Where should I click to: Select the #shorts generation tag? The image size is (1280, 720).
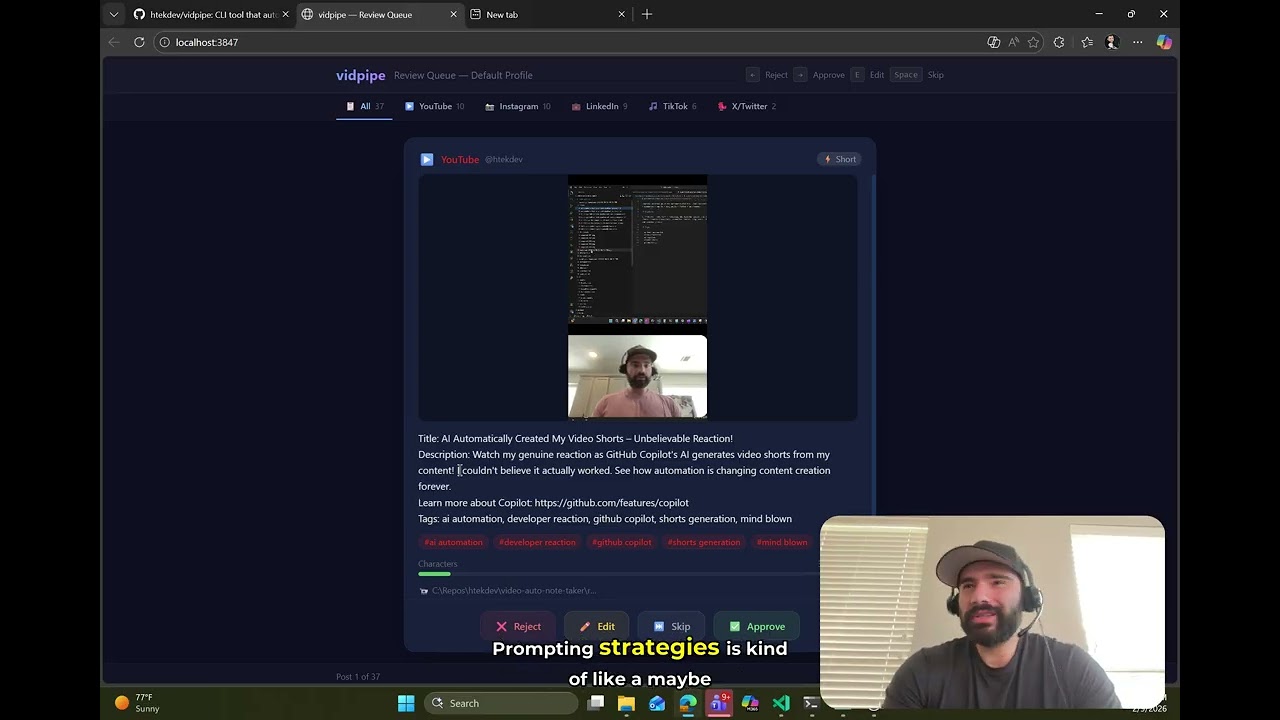point(704,542)
